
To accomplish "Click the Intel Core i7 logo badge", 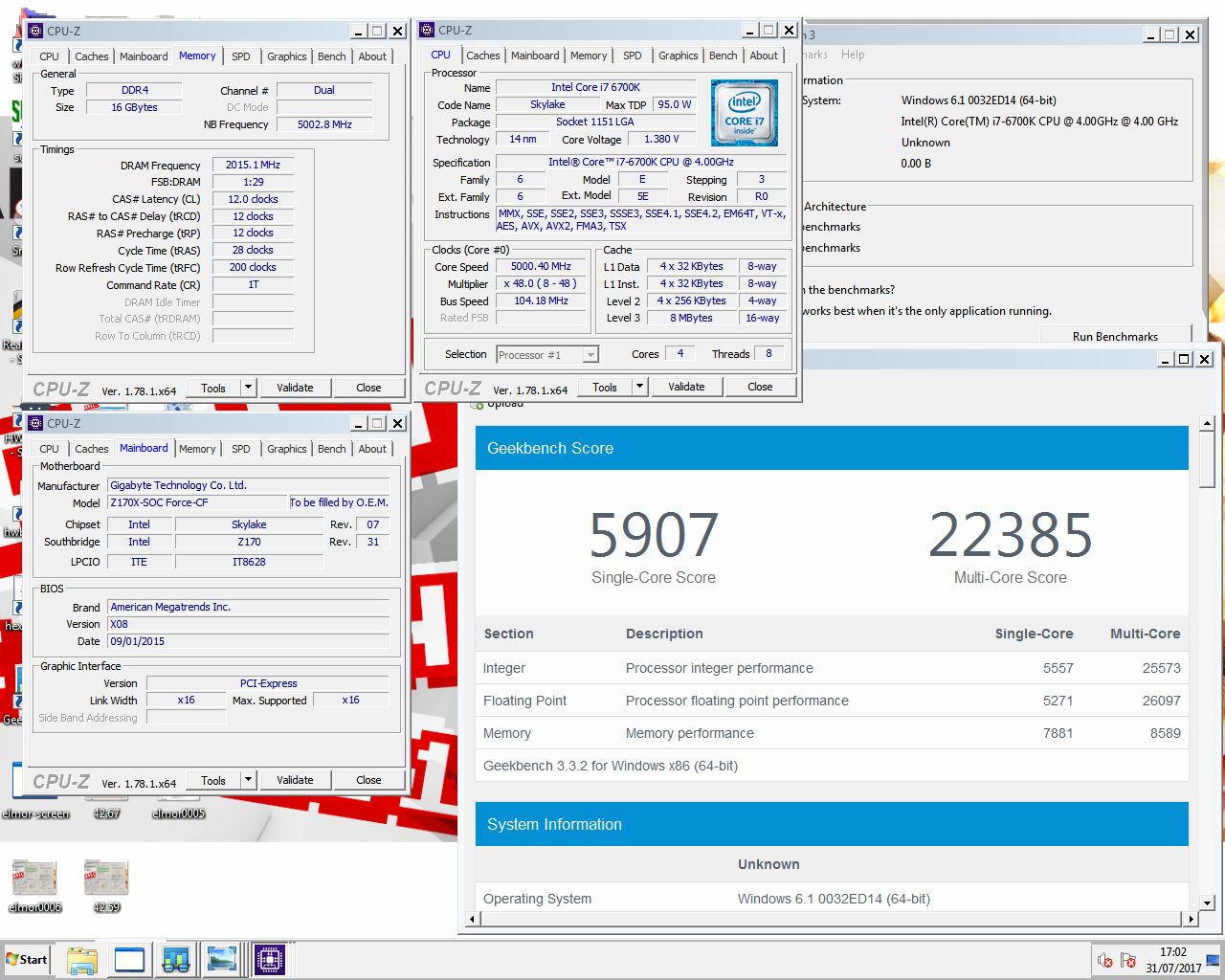I will tap(745, 113).
